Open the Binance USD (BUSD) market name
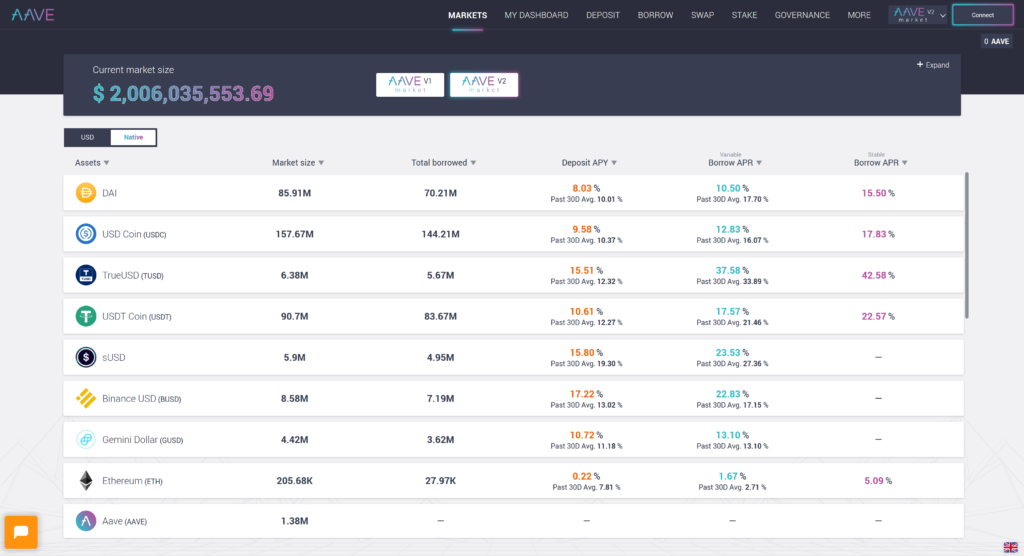This screenshot has height=556, width=1024. pos(142,399)
